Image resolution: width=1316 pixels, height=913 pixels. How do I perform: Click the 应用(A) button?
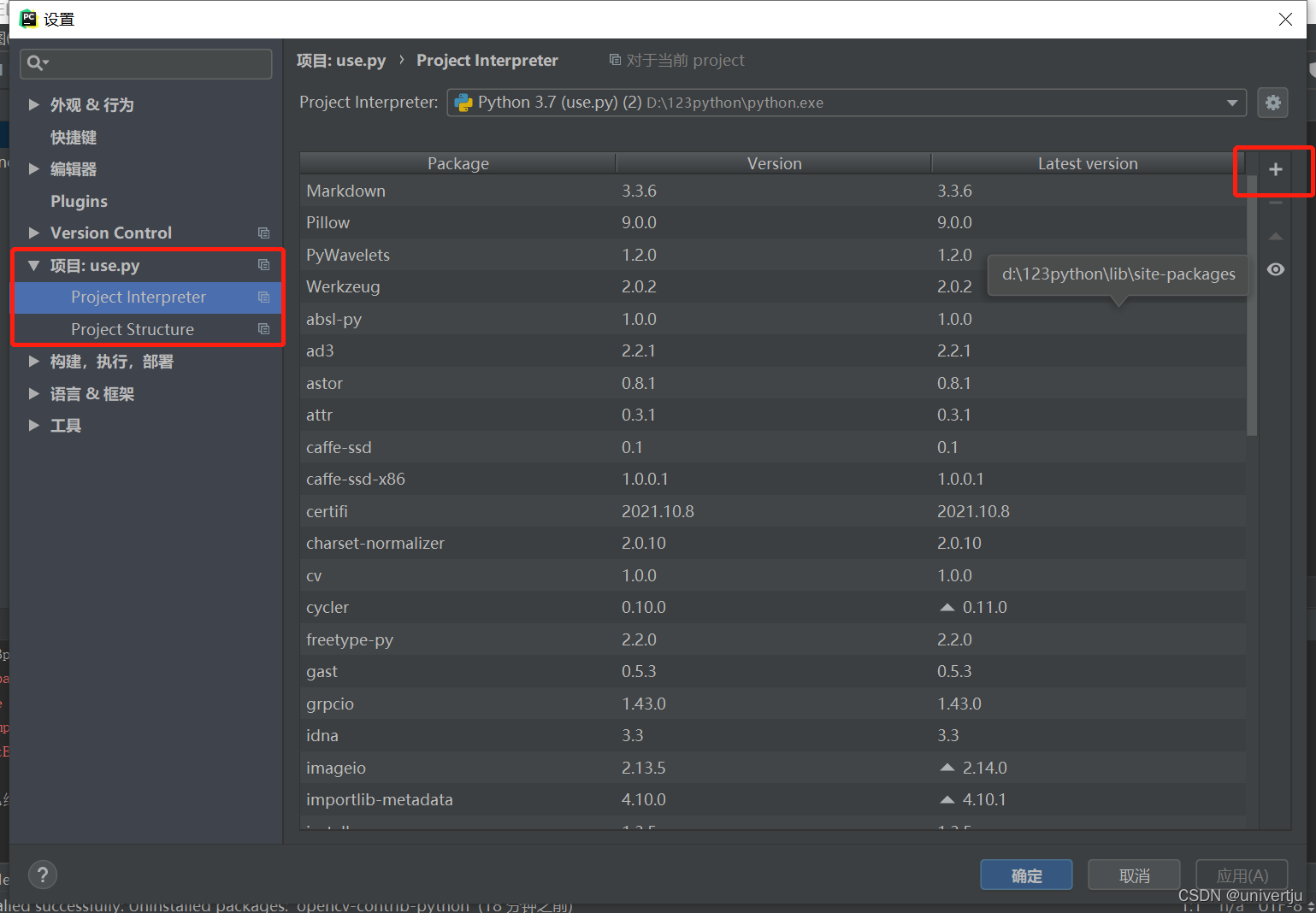tap(1242, 875)
